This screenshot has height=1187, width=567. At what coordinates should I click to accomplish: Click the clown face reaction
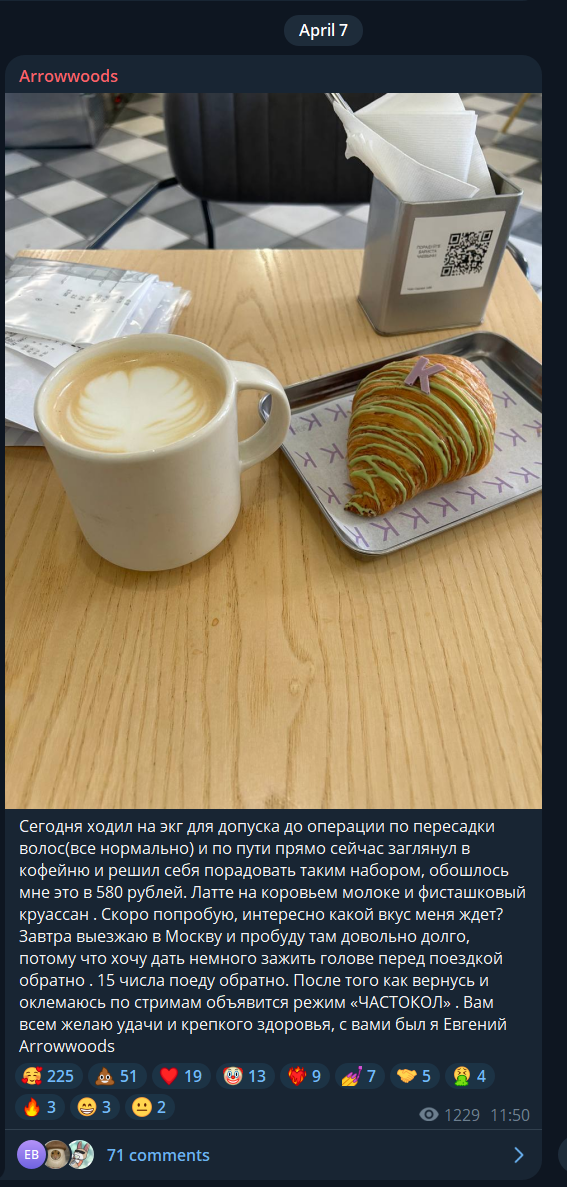coord(245,1076)
